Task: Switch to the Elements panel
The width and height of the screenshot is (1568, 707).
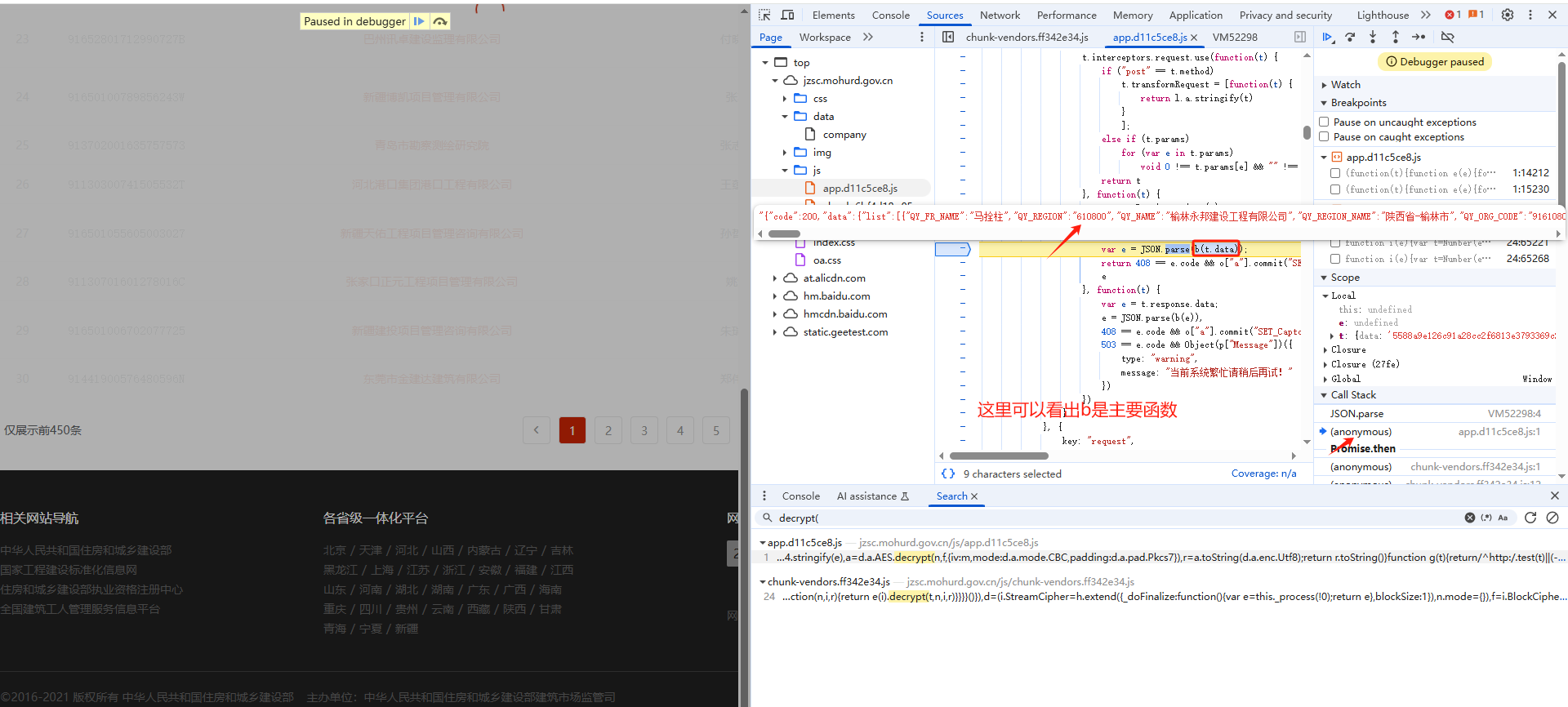Action: pyautogui.click(x=833, y=15)
